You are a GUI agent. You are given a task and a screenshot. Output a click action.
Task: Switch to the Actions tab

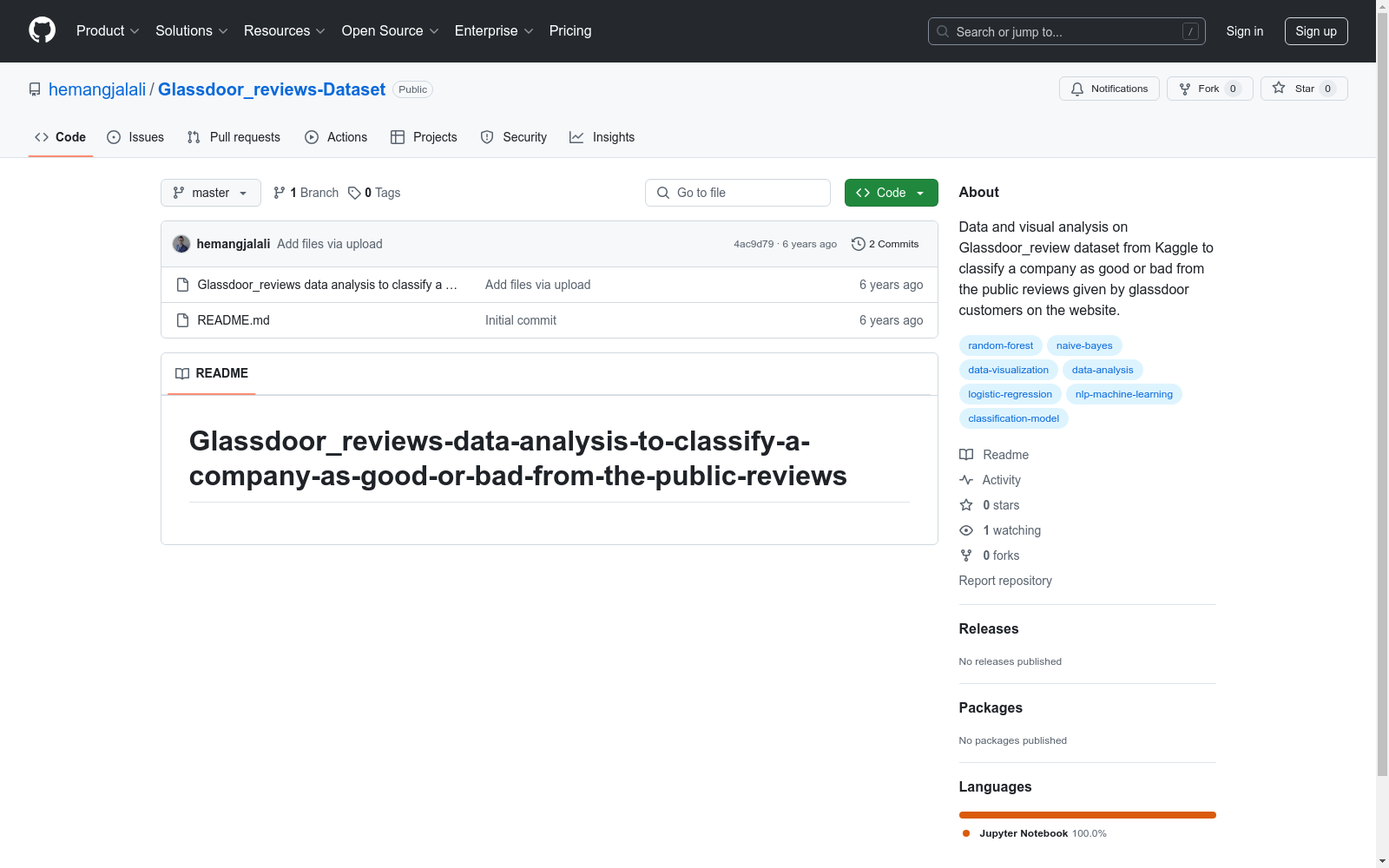pyautogui.click(x=336, y=137)
